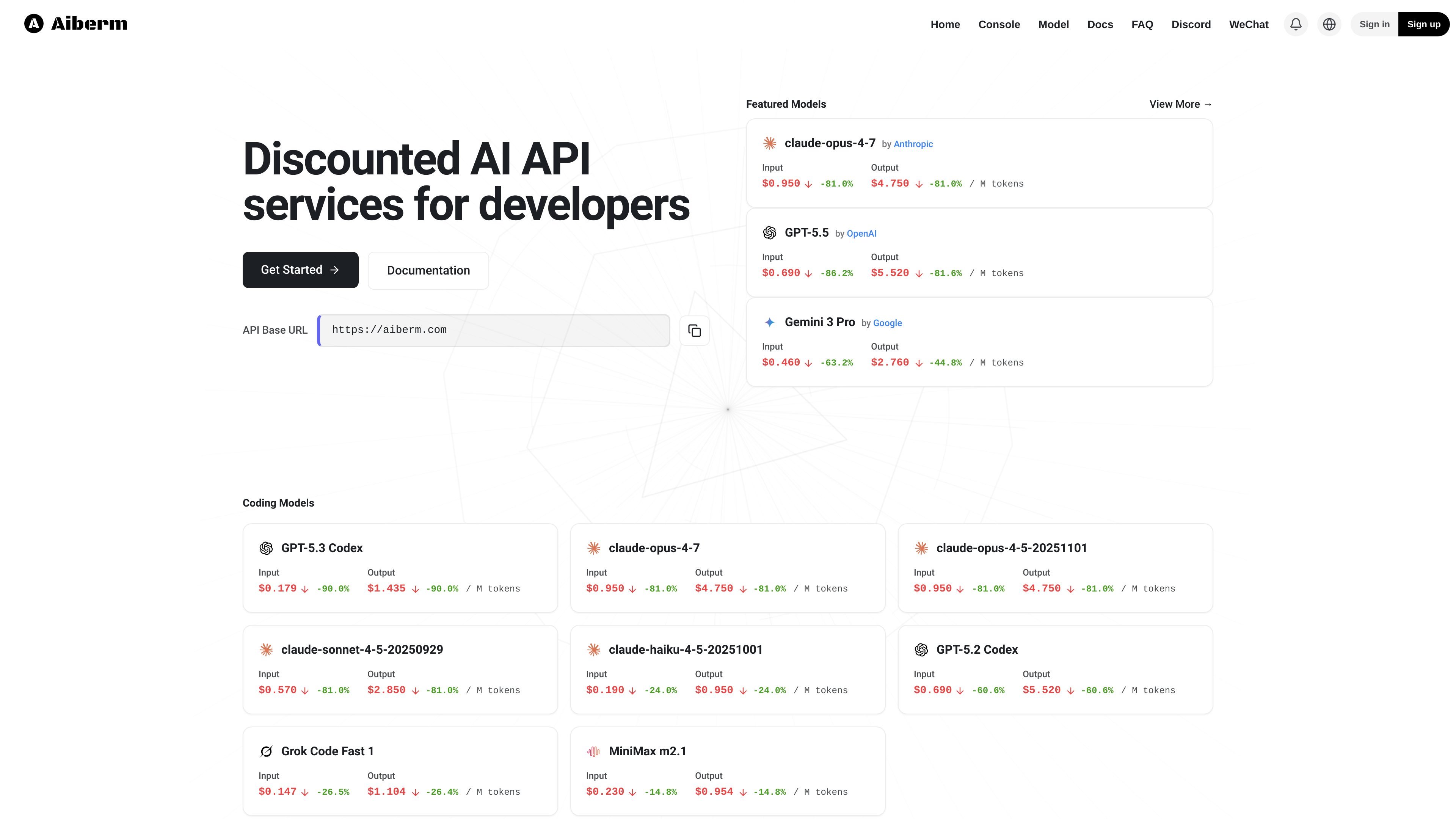Click claude-haiku-4-5 input price $0.190
The height and width of the screenshot is (819, 1456).
(605, 690)
